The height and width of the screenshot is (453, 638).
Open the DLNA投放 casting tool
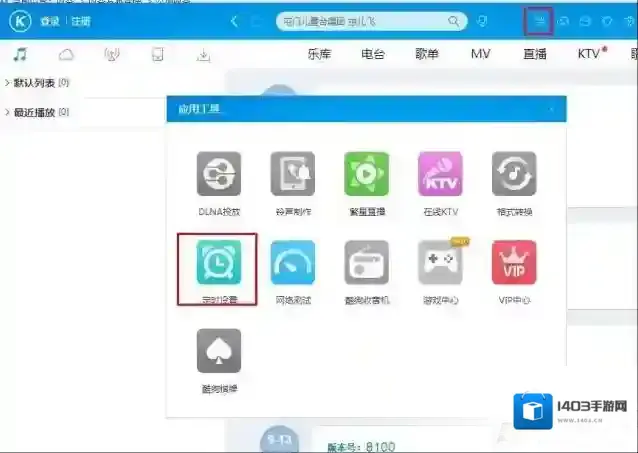[218, 174]
